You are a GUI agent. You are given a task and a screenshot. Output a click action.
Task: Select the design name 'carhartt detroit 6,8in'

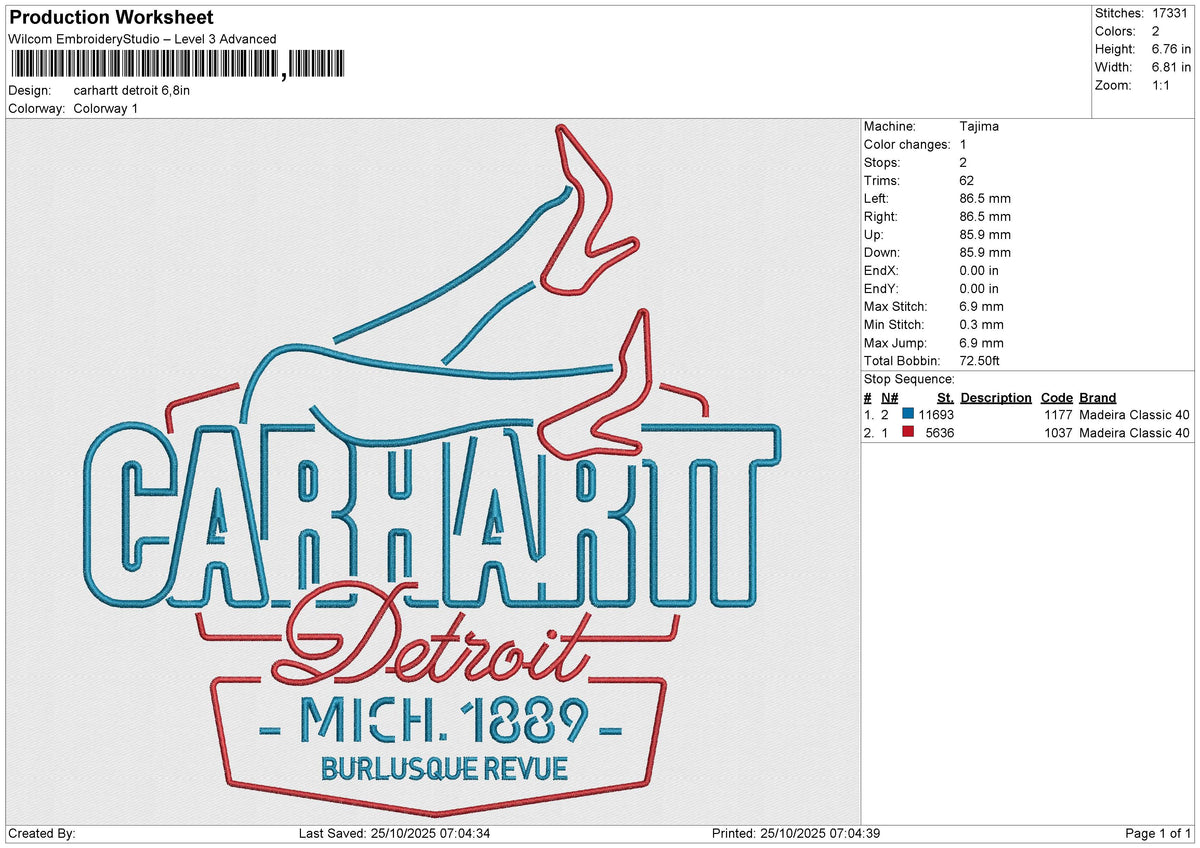tap(131, 90)
